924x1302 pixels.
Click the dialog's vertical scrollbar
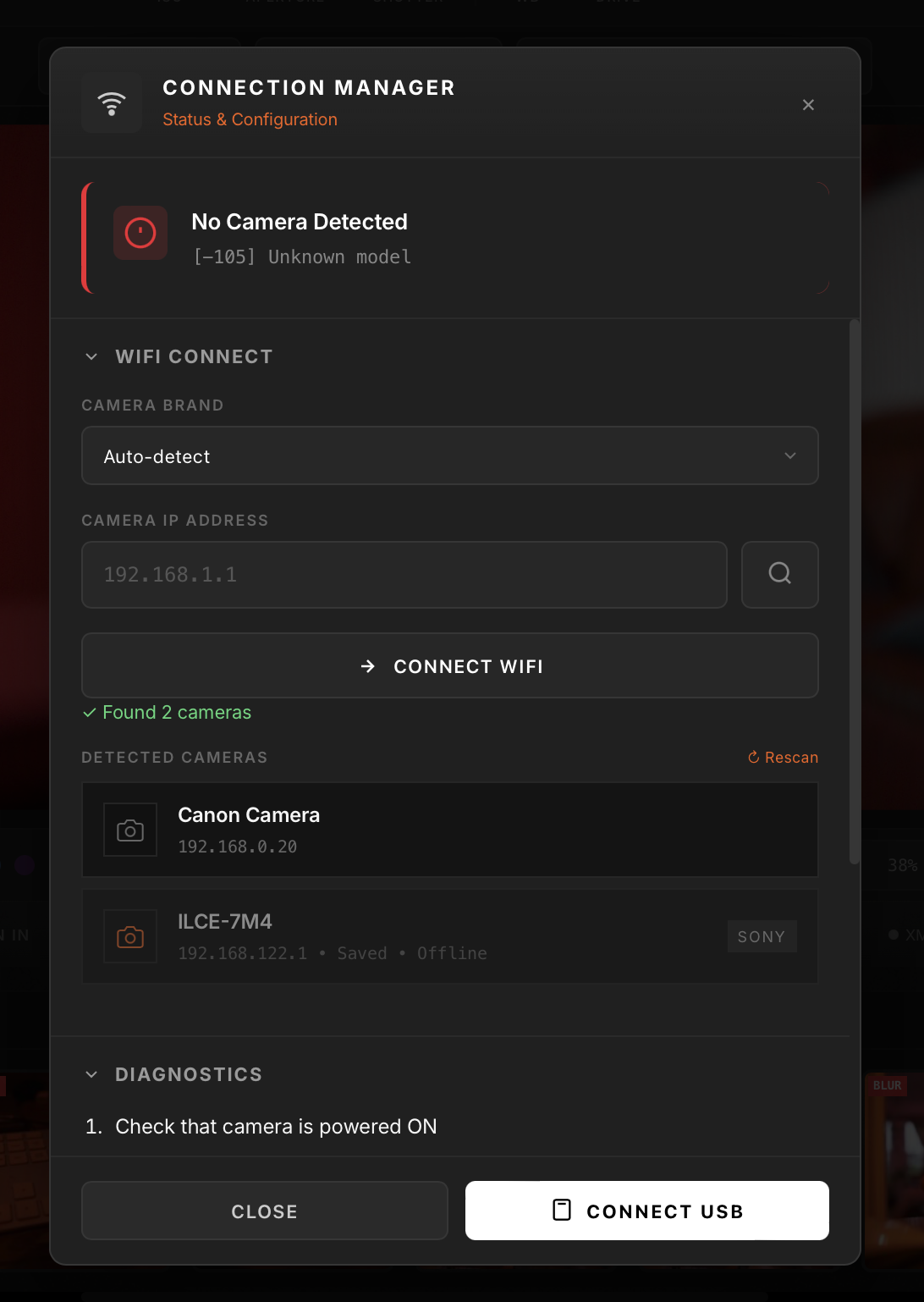point(855,593)
